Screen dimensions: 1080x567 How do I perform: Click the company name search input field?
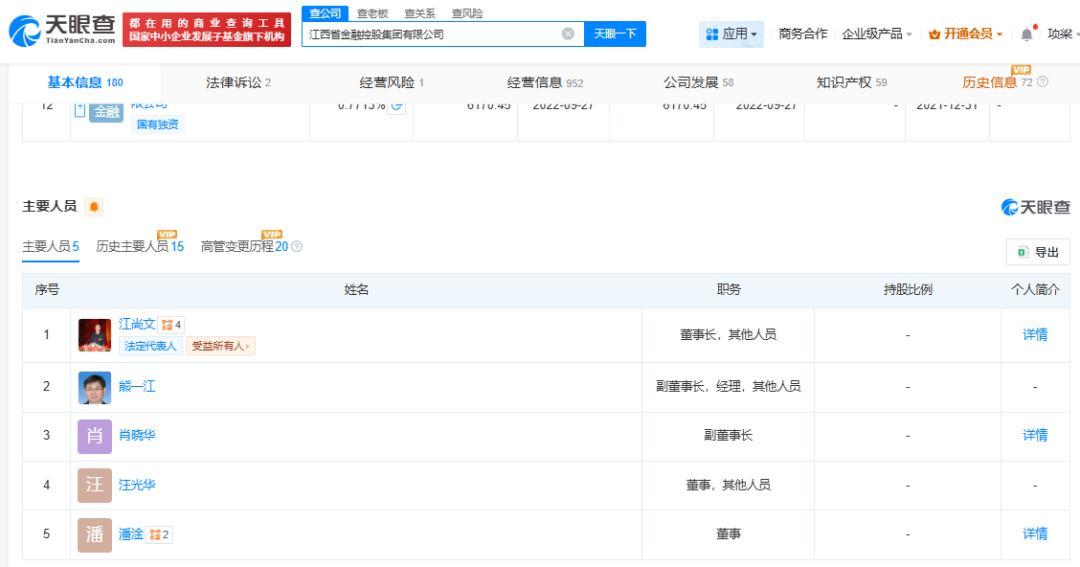pos(430,34)
